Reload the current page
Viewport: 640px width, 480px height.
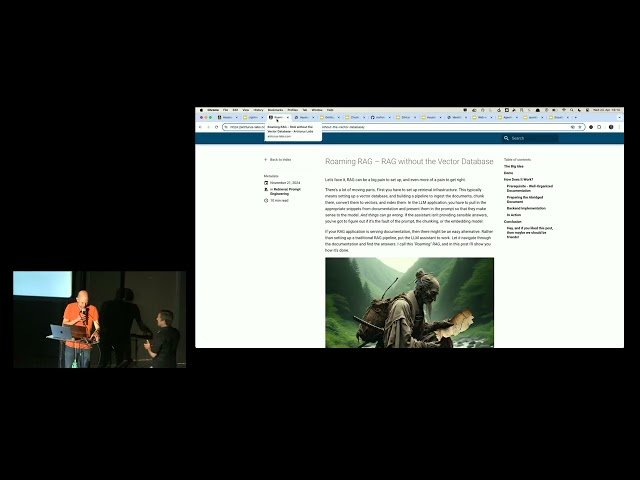(x=217, y=127)
